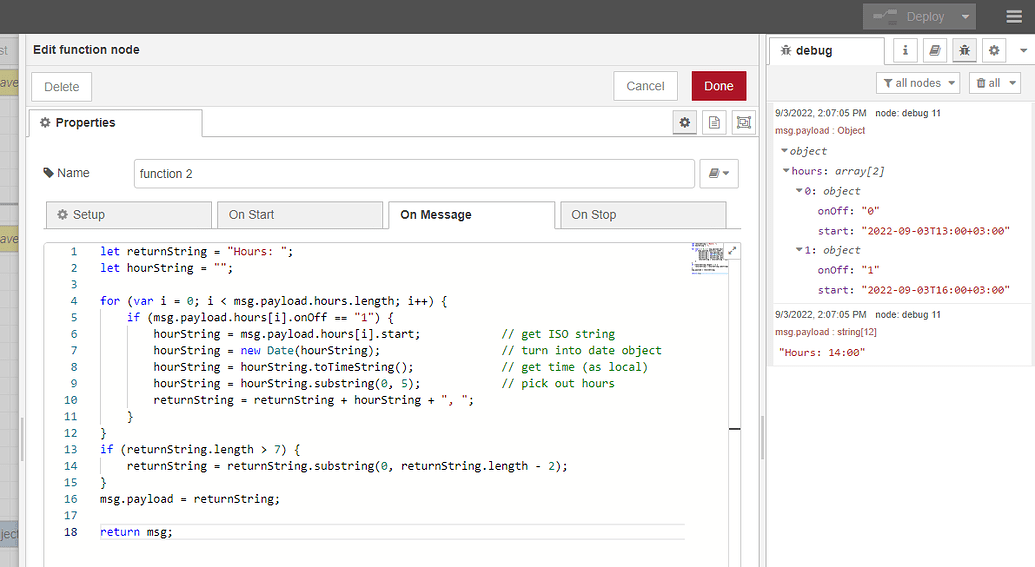
Task: Select the debug bug icon tab
Action: click(x=964, y=50)
